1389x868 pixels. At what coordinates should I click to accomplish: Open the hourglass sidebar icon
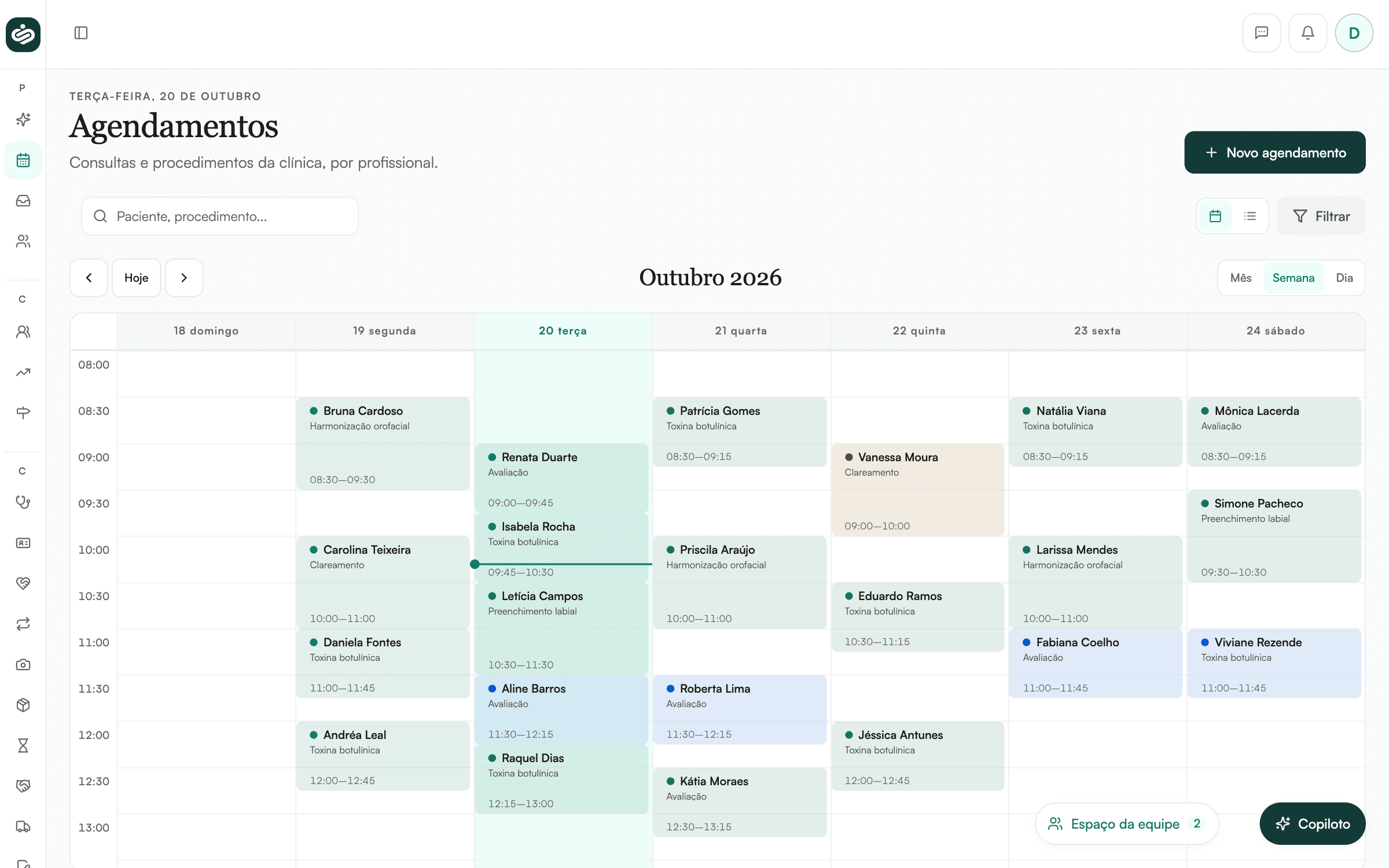[x=23, y=745]
